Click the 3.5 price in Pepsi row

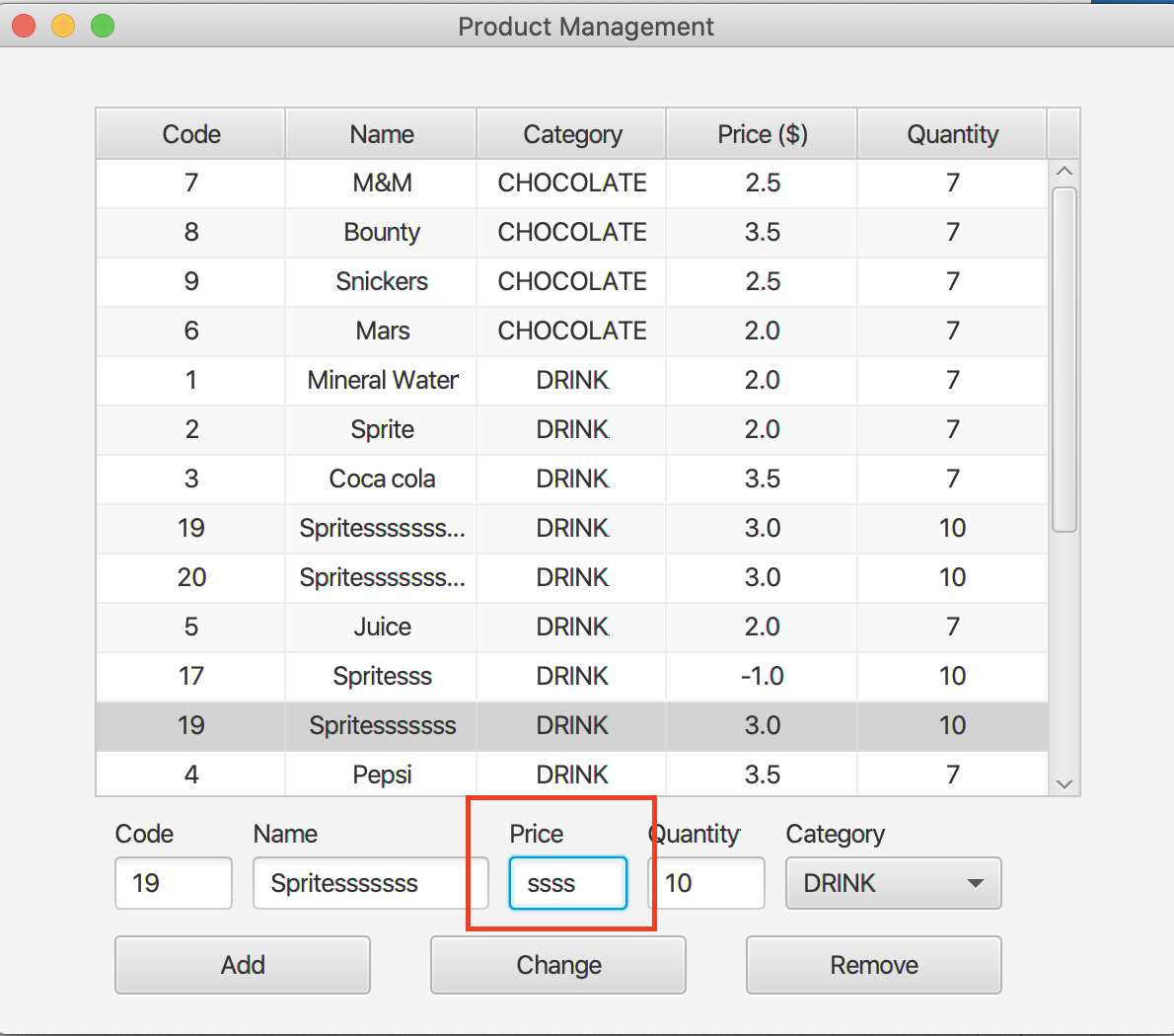point(763,774)
